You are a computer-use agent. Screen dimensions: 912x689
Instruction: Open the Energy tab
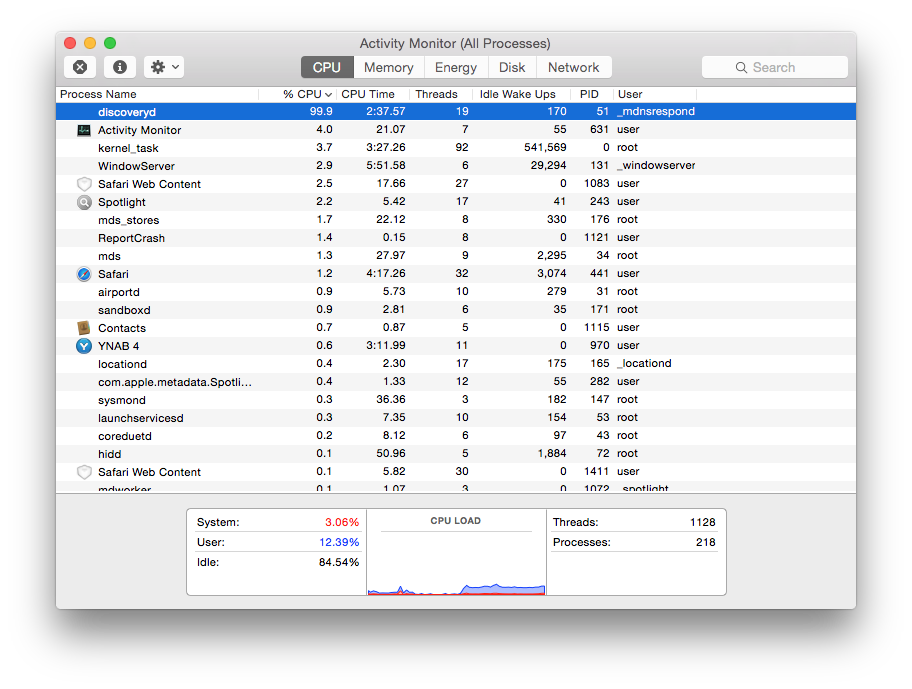[456, 67]
